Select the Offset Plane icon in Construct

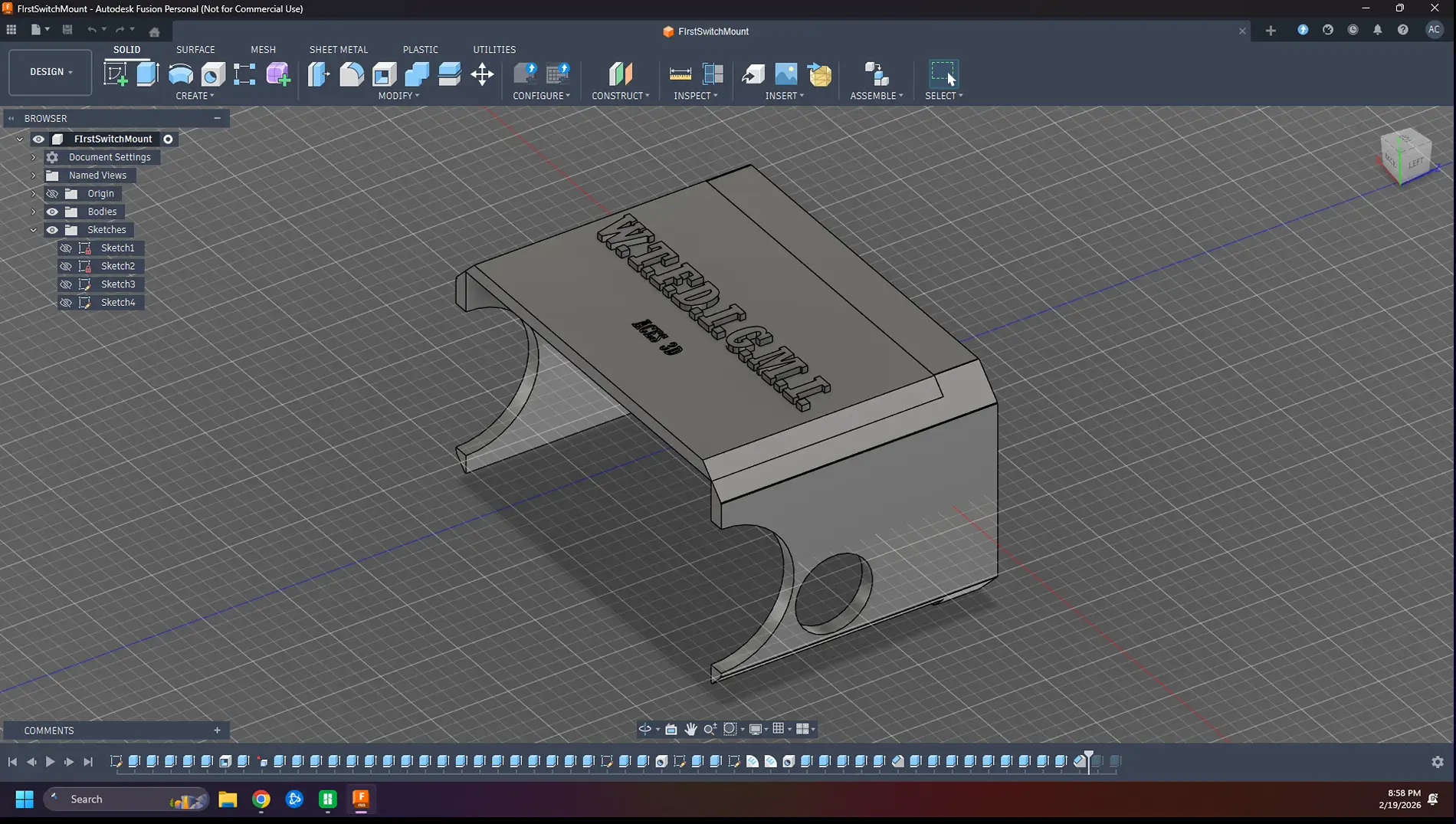point(621,74)
